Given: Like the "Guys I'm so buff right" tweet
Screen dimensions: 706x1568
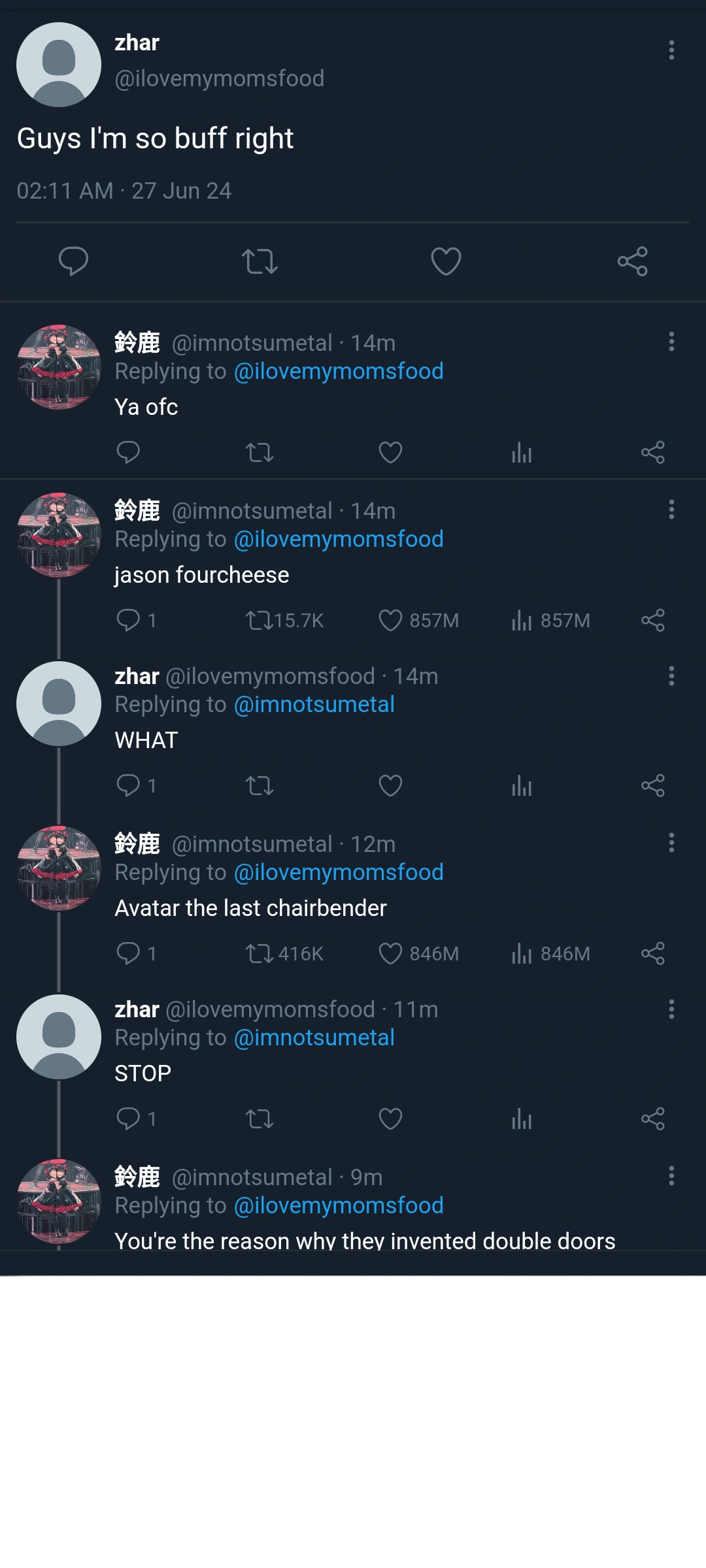Looking at the screenshot, I should pyautogui.click(x=446, y=261).
